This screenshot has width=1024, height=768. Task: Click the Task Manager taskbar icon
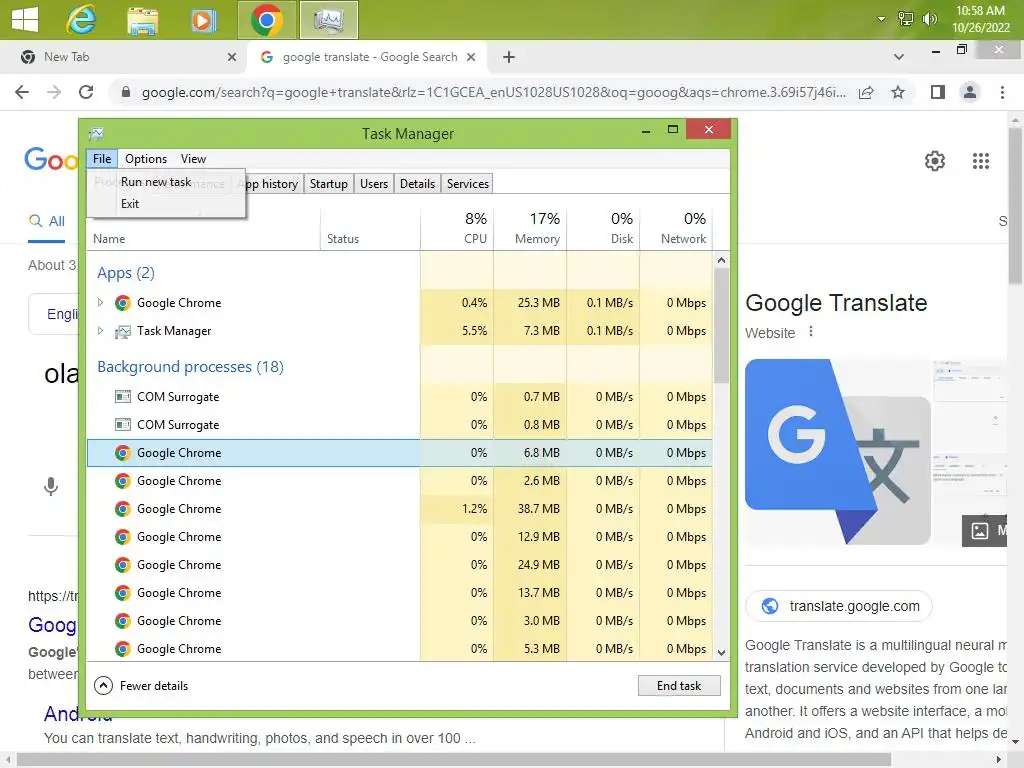[x=328, y=20]
